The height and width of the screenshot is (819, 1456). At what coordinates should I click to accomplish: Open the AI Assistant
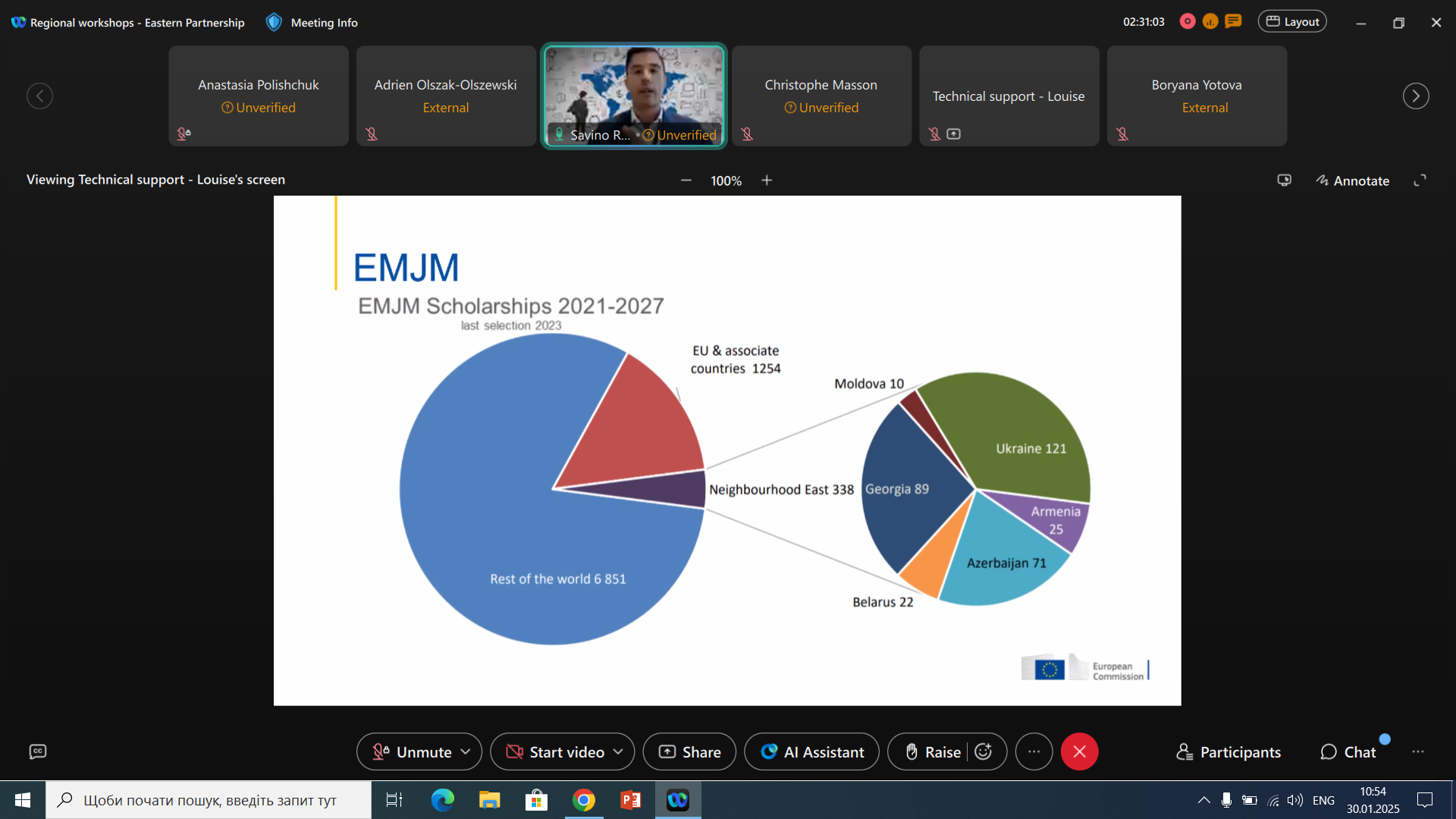coord(811,752)
